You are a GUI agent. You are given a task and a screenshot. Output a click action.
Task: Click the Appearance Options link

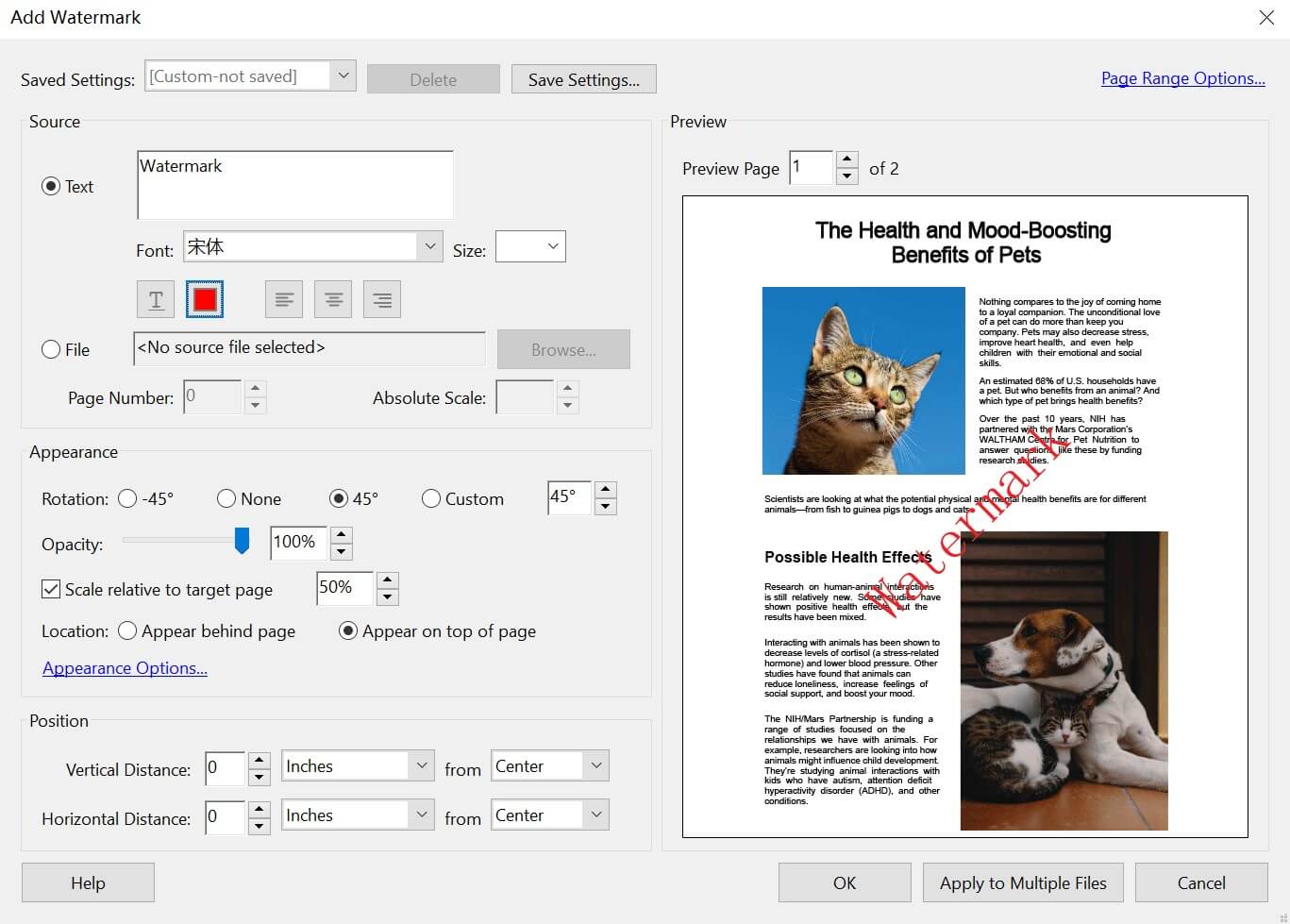[124, 667]
